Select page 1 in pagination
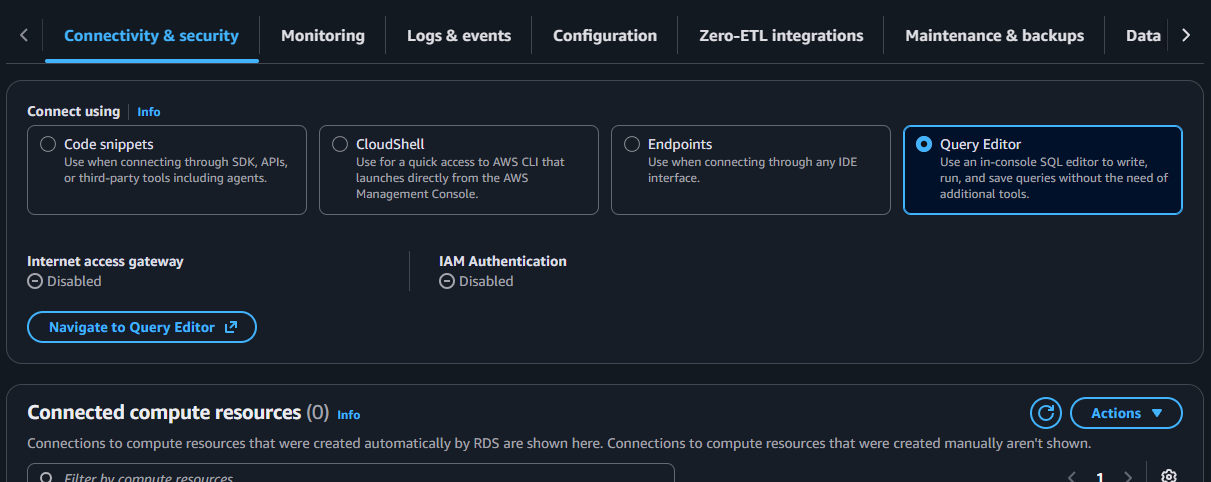Viewport: 1211px width, 482px height. coord(1100,477)
